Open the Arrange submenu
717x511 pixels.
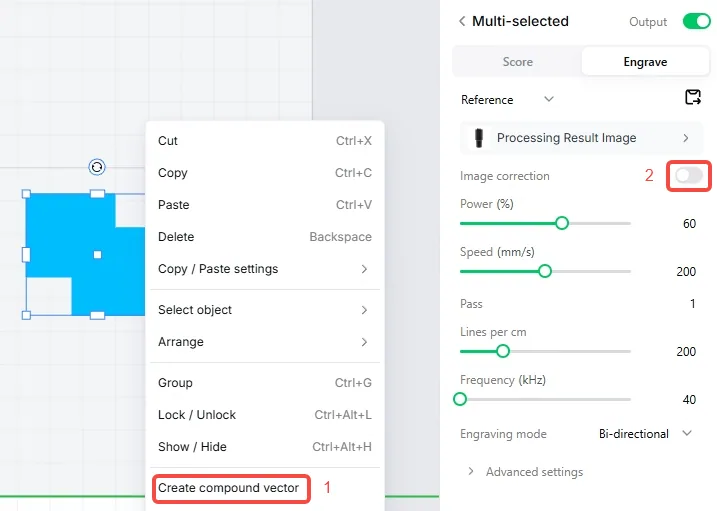pos(265,341)
